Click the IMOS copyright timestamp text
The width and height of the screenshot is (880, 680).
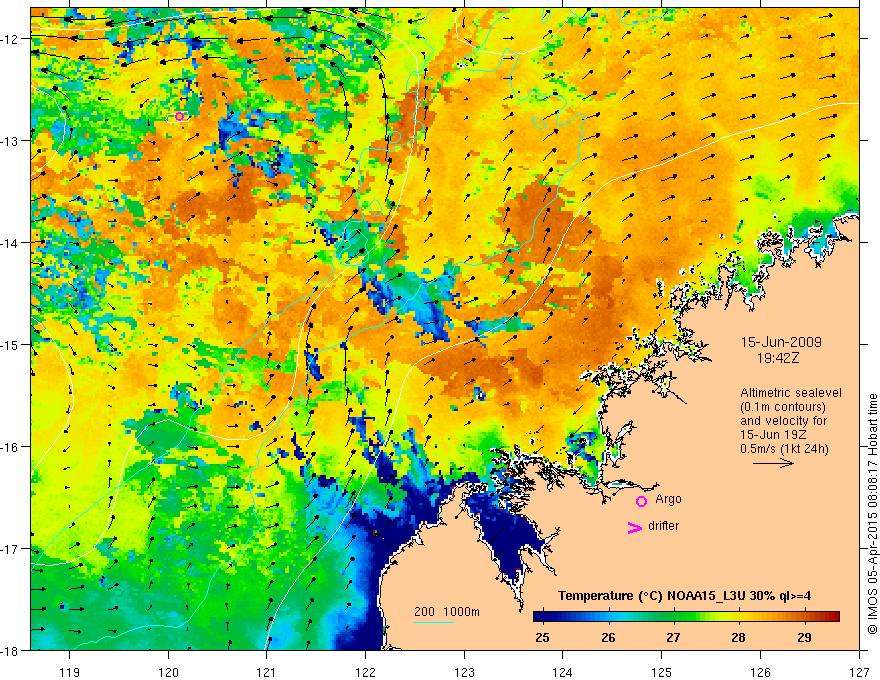point(872,513)
